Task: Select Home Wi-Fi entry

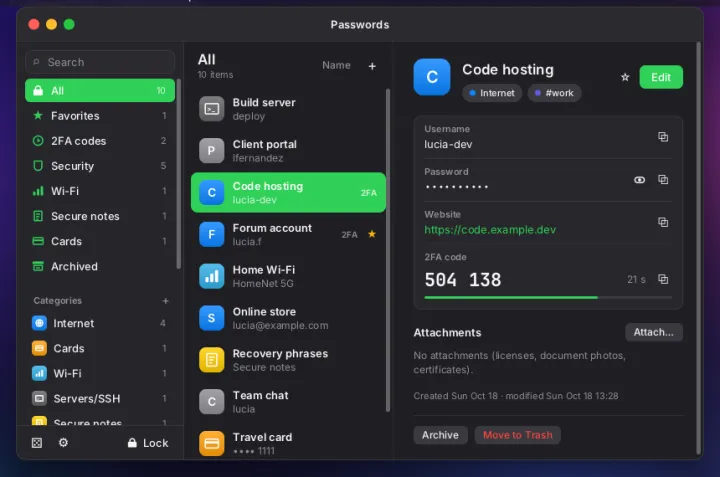Action: pos(288,276)
